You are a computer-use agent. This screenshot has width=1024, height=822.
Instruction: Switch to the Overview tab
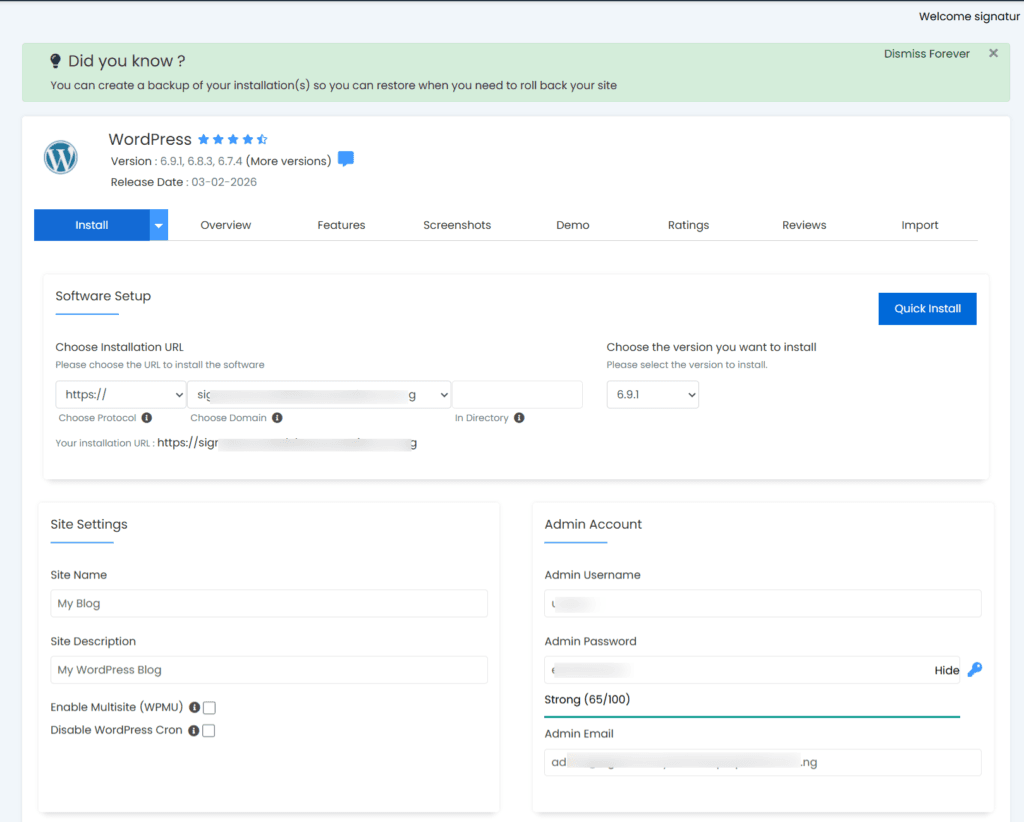tap(226, 225)
